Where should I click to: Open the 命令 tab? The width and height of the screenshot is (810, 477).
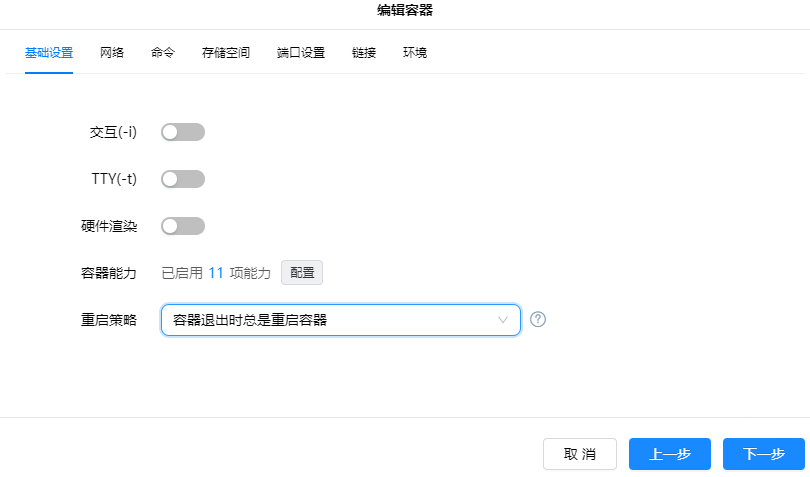pyautogui.click(x=163, y=53)
